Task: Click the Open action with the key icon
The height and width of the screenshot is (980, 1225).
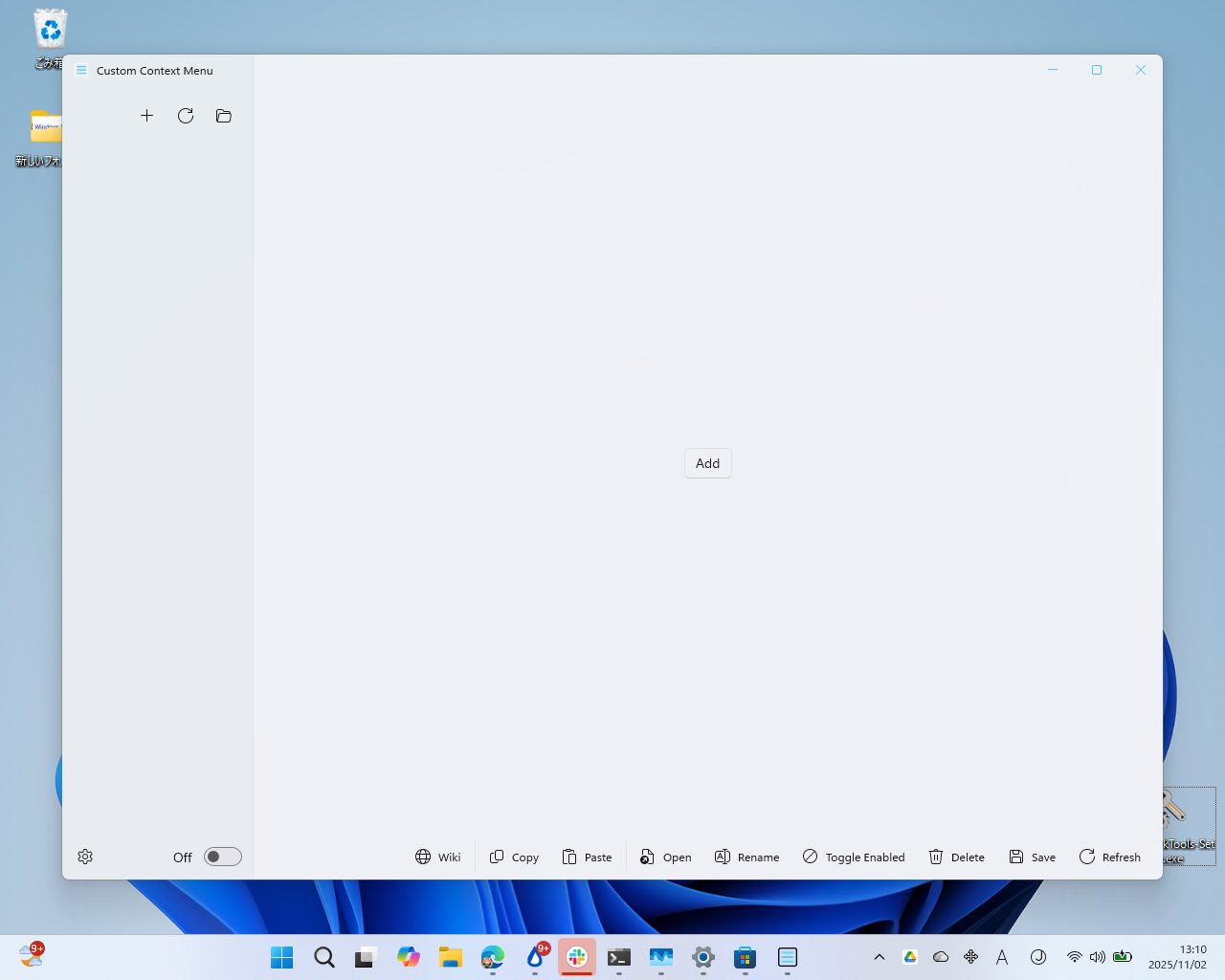Action: click(665, 857)
